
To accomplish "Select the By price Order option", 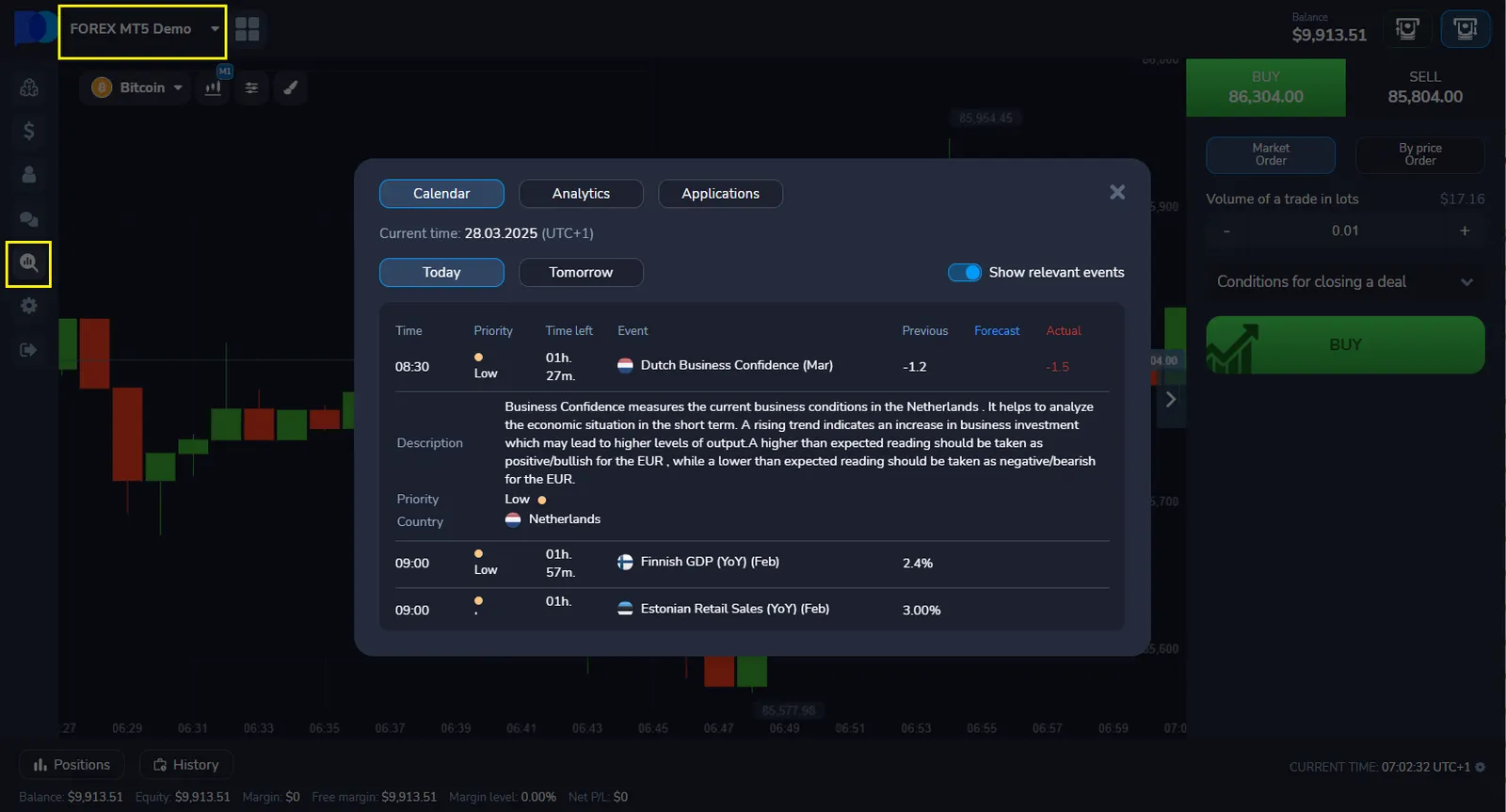I will 1419,154.
